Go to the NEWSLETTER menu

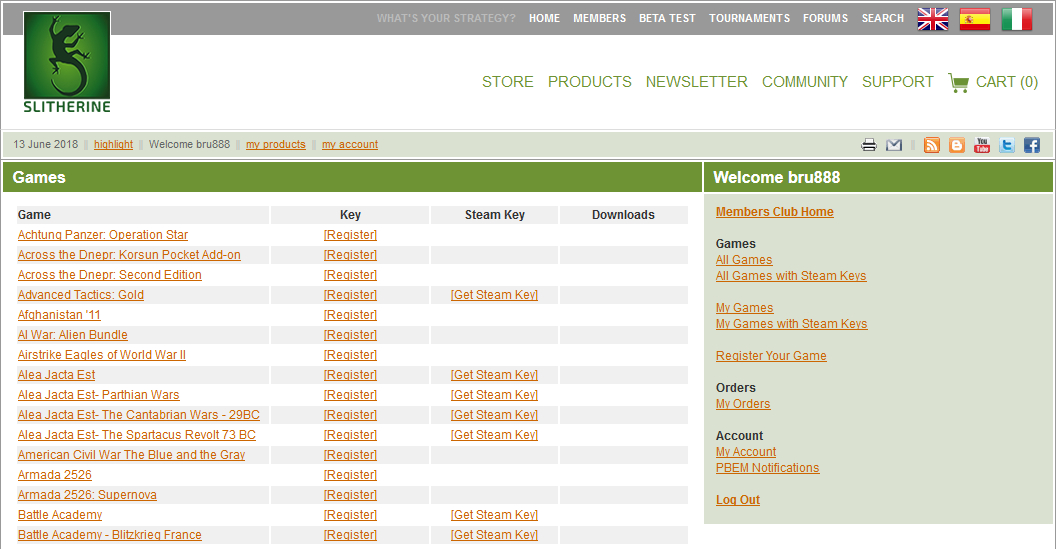(x=696, y=82)
